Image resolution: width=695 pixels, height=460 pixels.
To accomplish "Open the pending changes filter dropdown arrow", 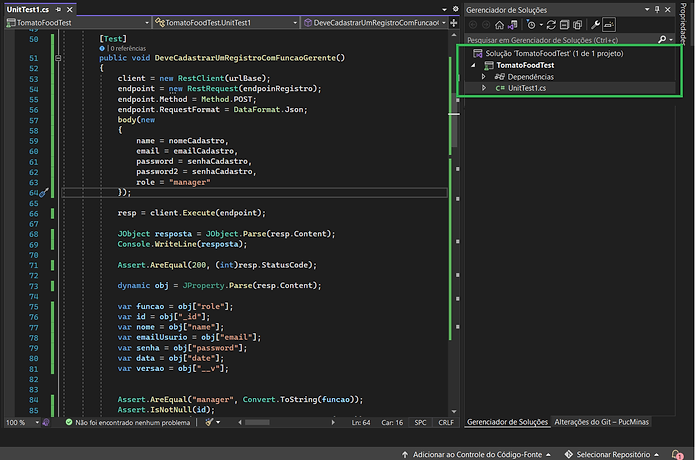I will 541,25.
